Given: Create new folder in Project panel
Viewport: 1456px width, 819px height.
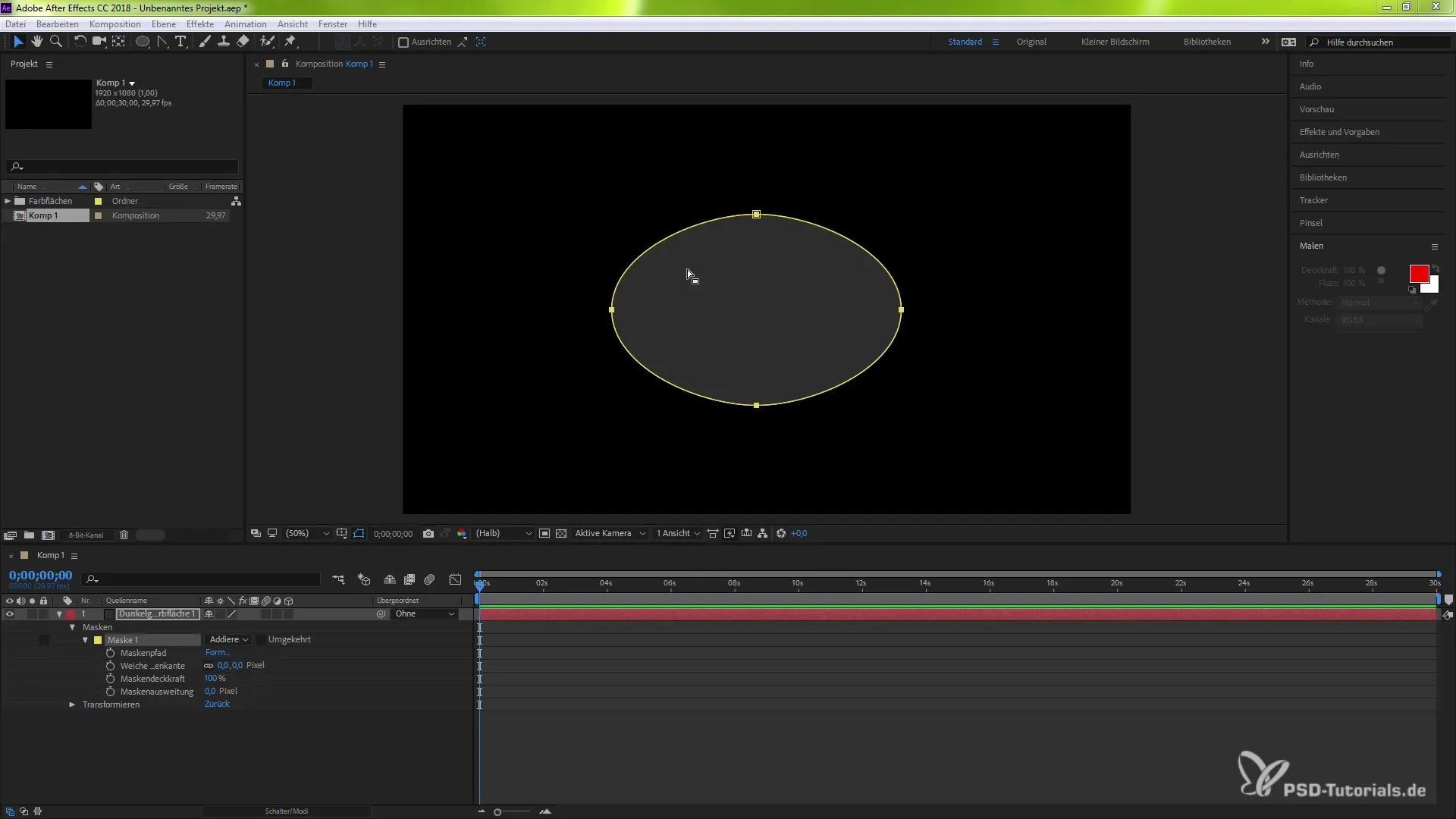Looking at the screenshot, I should [29, 535].
